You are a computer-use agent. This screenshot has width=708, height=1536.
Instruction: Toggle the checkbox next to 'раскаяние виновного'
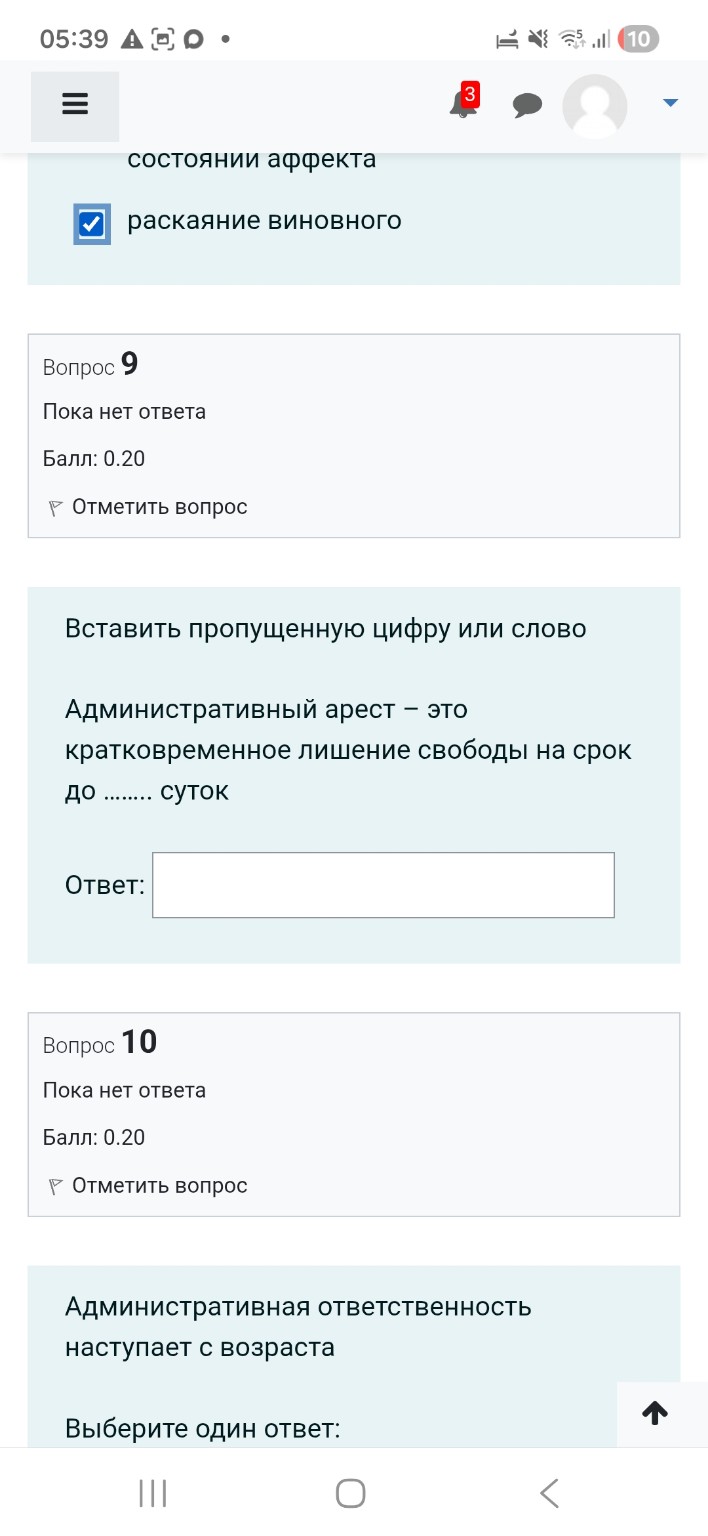tap(91, 224)
